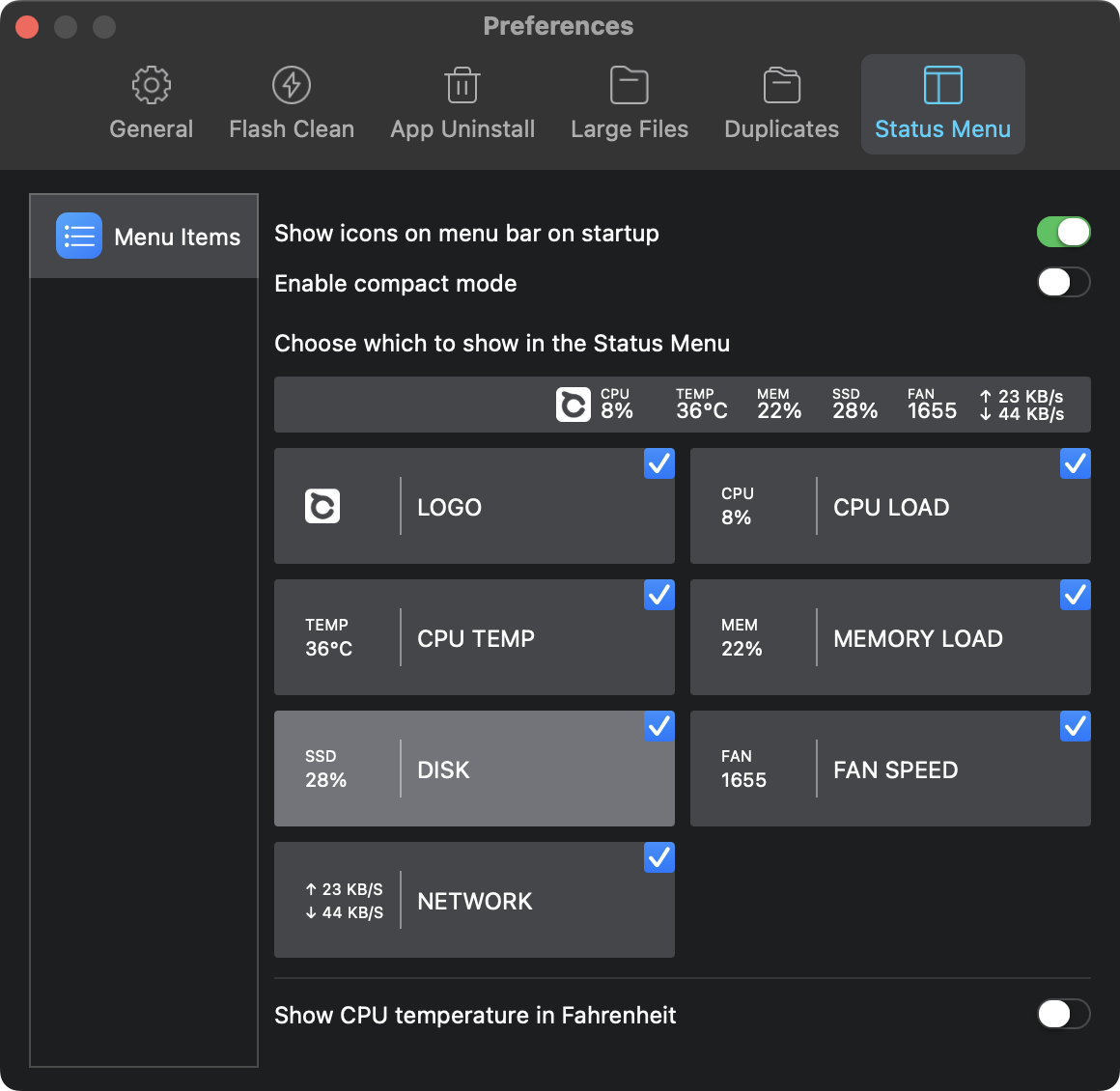Click the MEMORY LOAD tile

click(889, 638)
